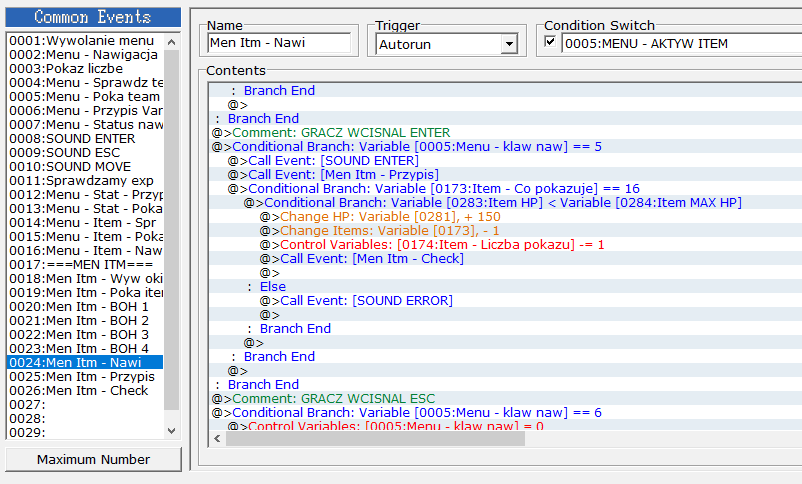Select event 0009:SOUND ESC
The image size is (802, 484).
(x=85, y=152)
